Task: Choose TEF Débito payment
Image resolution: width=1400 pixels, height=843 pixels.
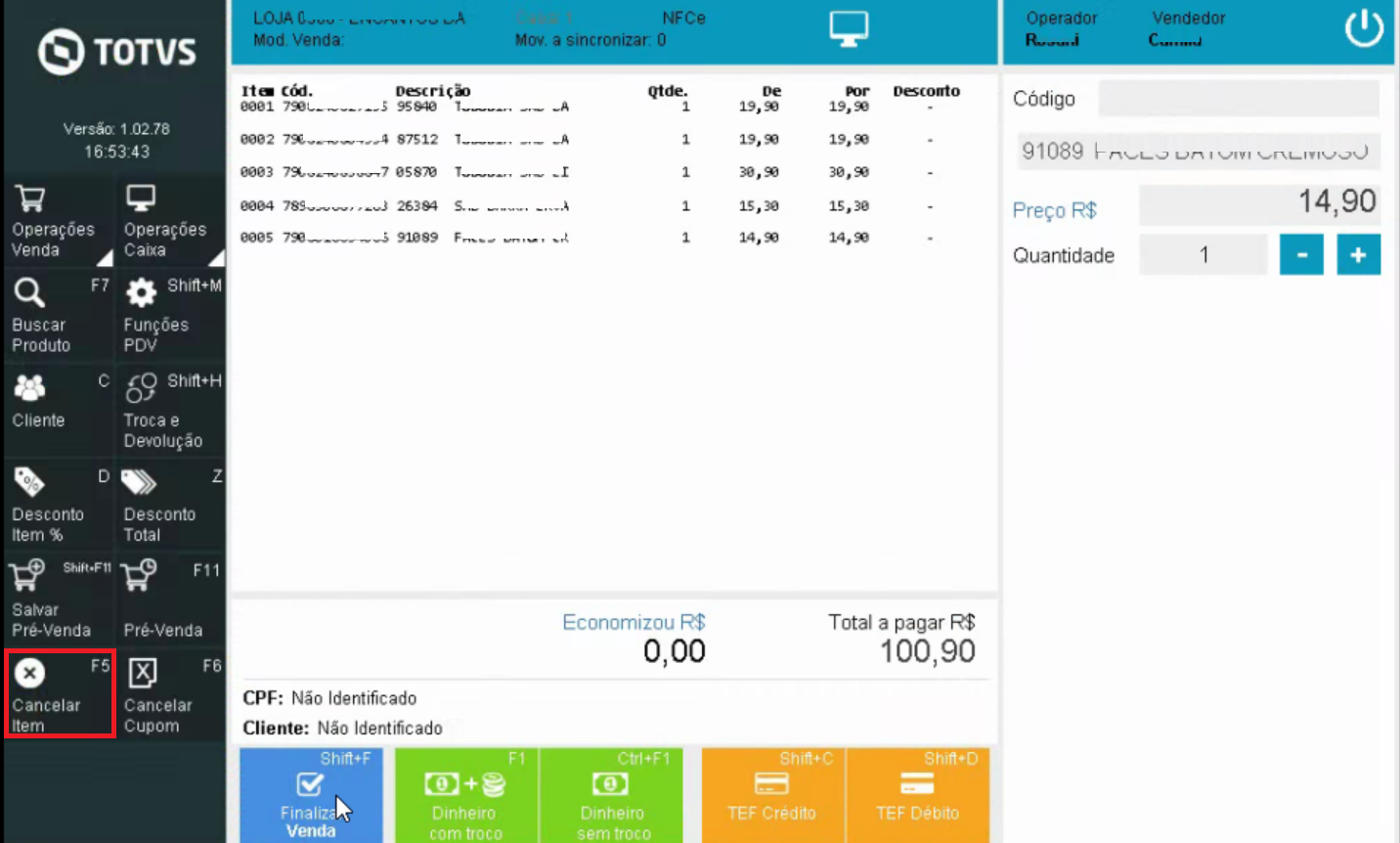Action: pyautogui.click(x=918, y=795)
